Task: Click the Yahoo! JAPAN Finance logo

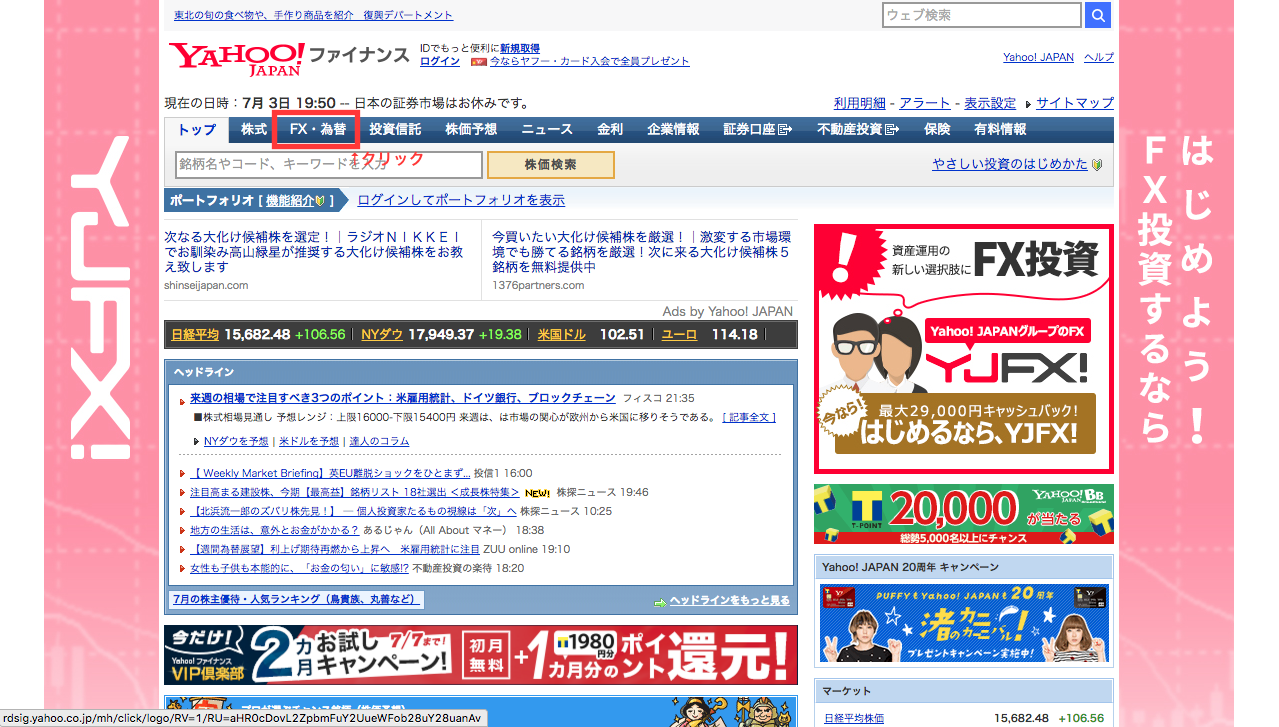Action: (289, 58)
